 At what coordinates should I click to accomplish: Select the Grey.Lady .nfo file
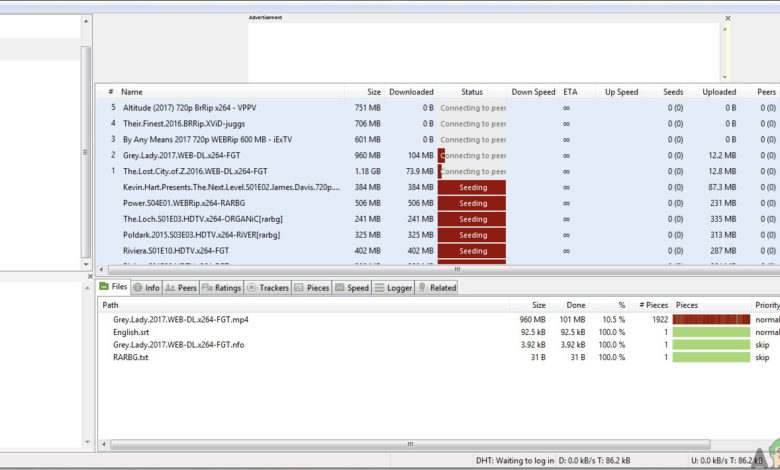coord(179,345)
